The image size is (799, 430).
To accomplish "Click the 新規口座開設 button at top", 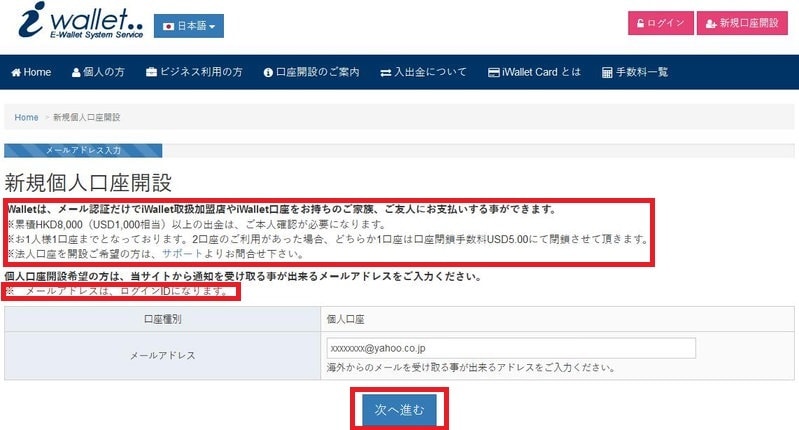I will click(x=742, y=23).
